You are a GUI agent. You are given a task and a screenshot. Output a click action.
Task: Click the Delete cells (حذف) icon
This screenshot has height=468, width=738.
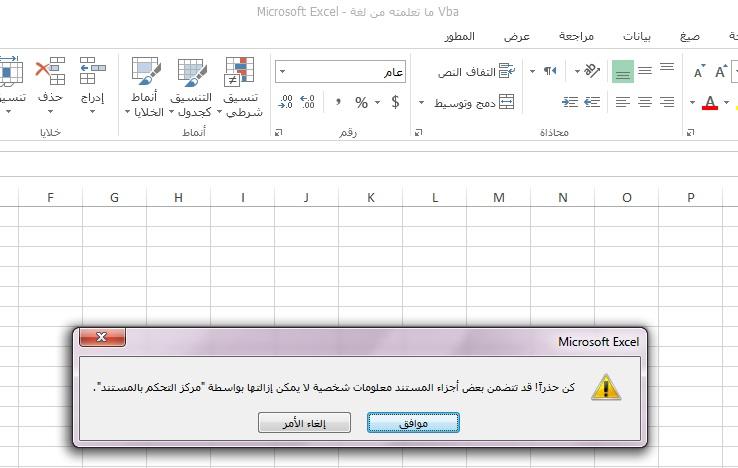coord(50,71)
